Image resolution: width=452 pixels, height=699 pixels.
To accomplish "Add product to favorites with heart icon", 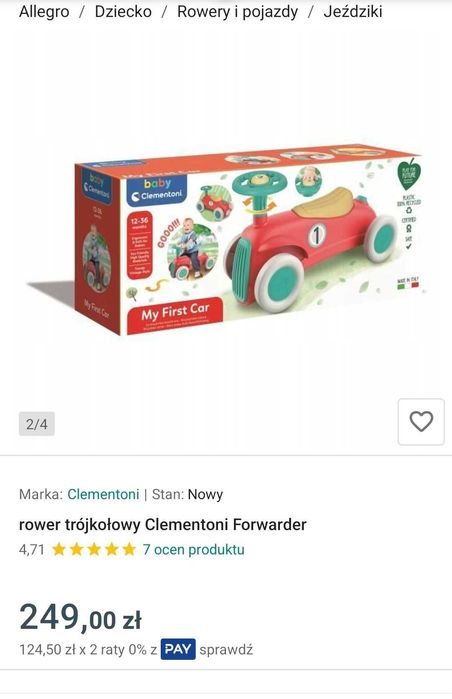I will 421,422.
